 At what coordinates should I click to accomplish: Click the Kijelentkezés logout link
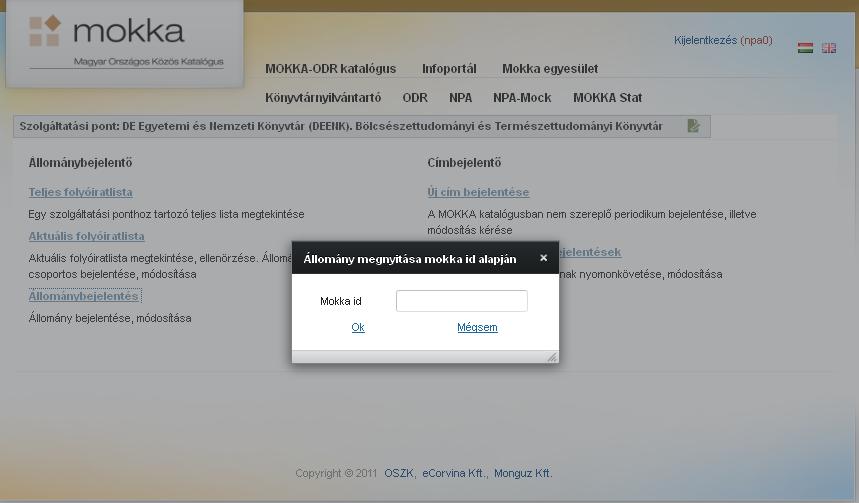pyautogui.click(x=705, y=40)
